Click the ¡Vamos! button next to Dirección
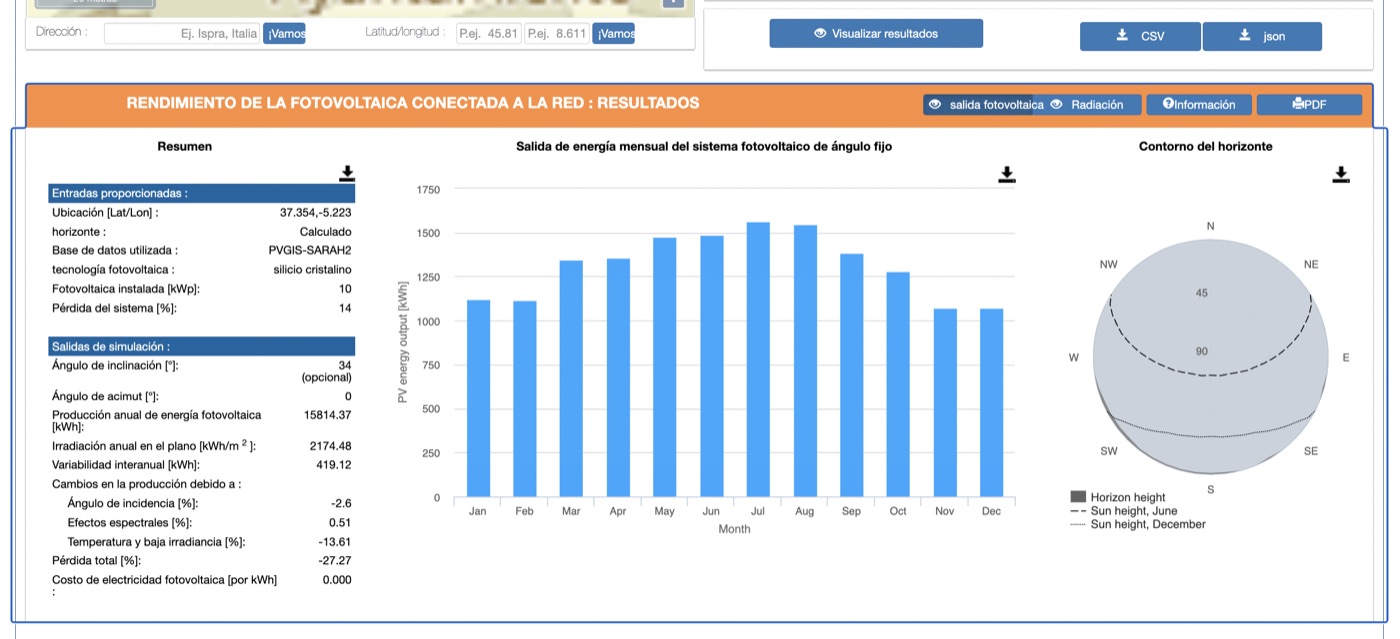This screenshot has width=1400, height=639. (285, 33)
